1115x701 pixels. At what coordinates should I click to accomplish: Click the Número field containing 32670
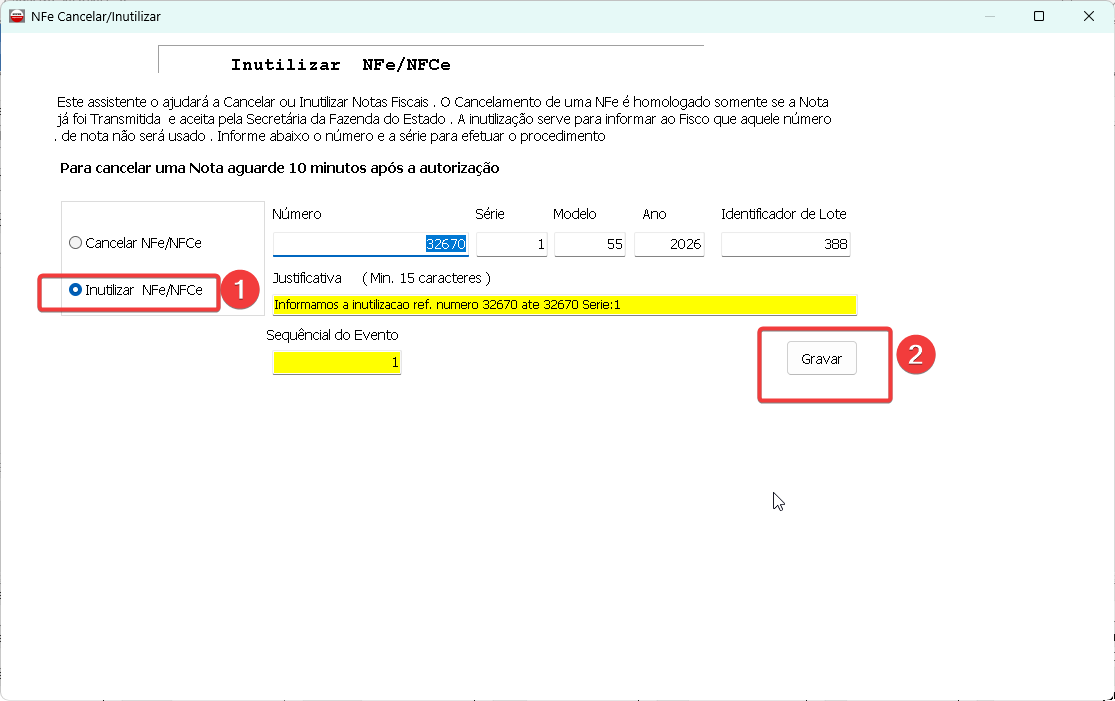[x=371, y=244]
